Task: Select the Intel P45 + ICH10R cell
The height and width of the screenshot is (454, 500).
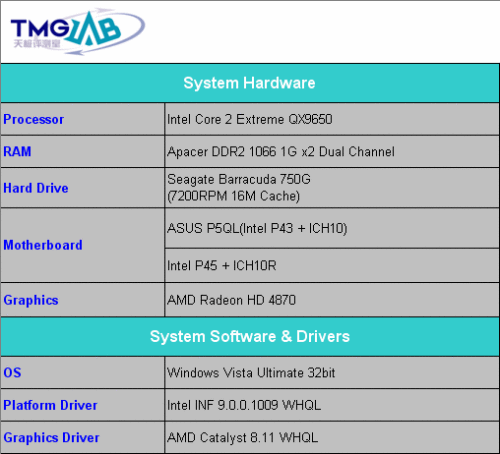Action: tap(332, 265)
